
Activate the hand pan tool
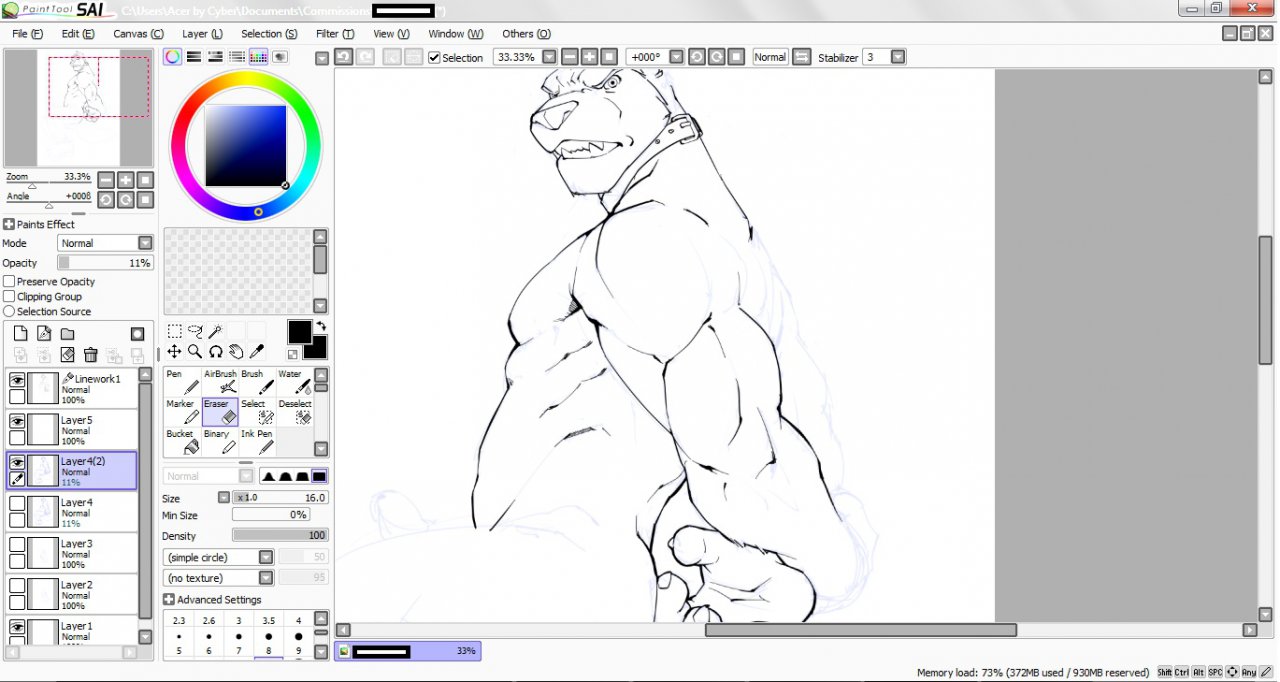point(236,352)
